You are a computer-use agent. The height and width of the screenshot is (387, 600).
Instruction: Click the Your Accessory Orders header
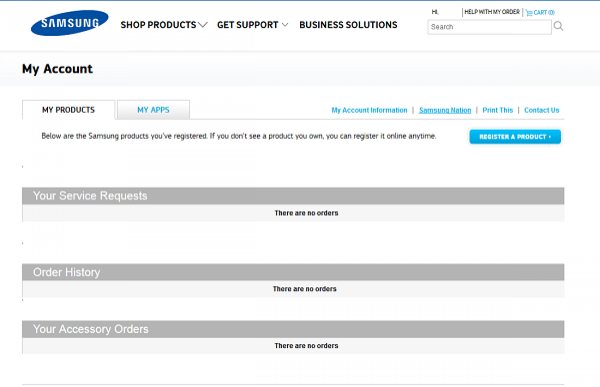pyautogui.click(x=293, y=329)
